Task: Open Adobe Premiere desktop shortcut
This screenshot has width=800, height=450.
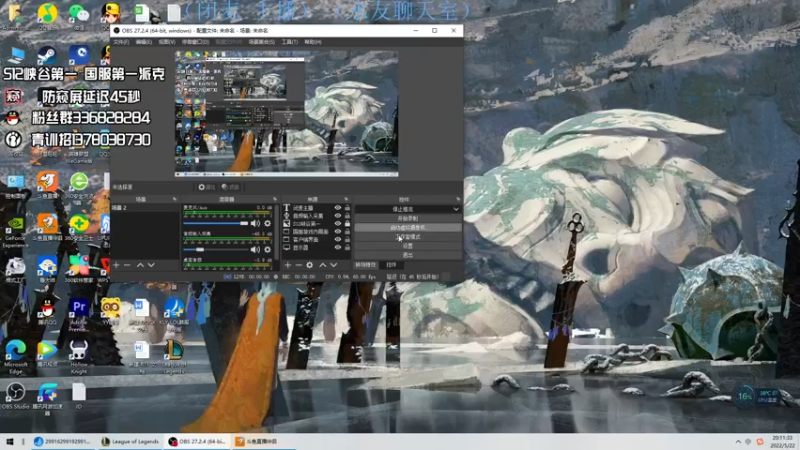Action: click(79, 312)
